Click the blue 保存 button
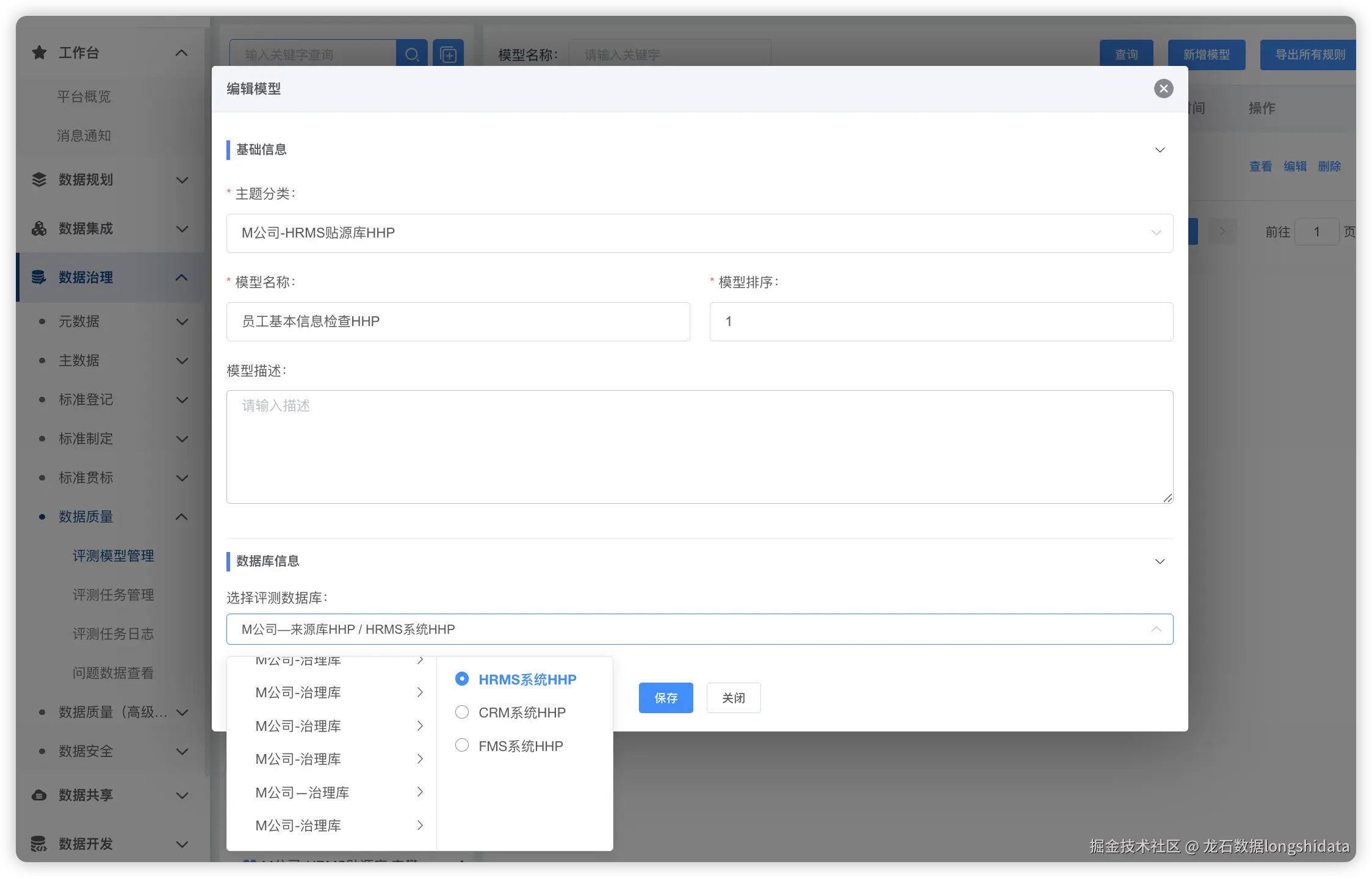Image resolution: width=1372 pixels, height=878 pixels. [x=666, y=698]
